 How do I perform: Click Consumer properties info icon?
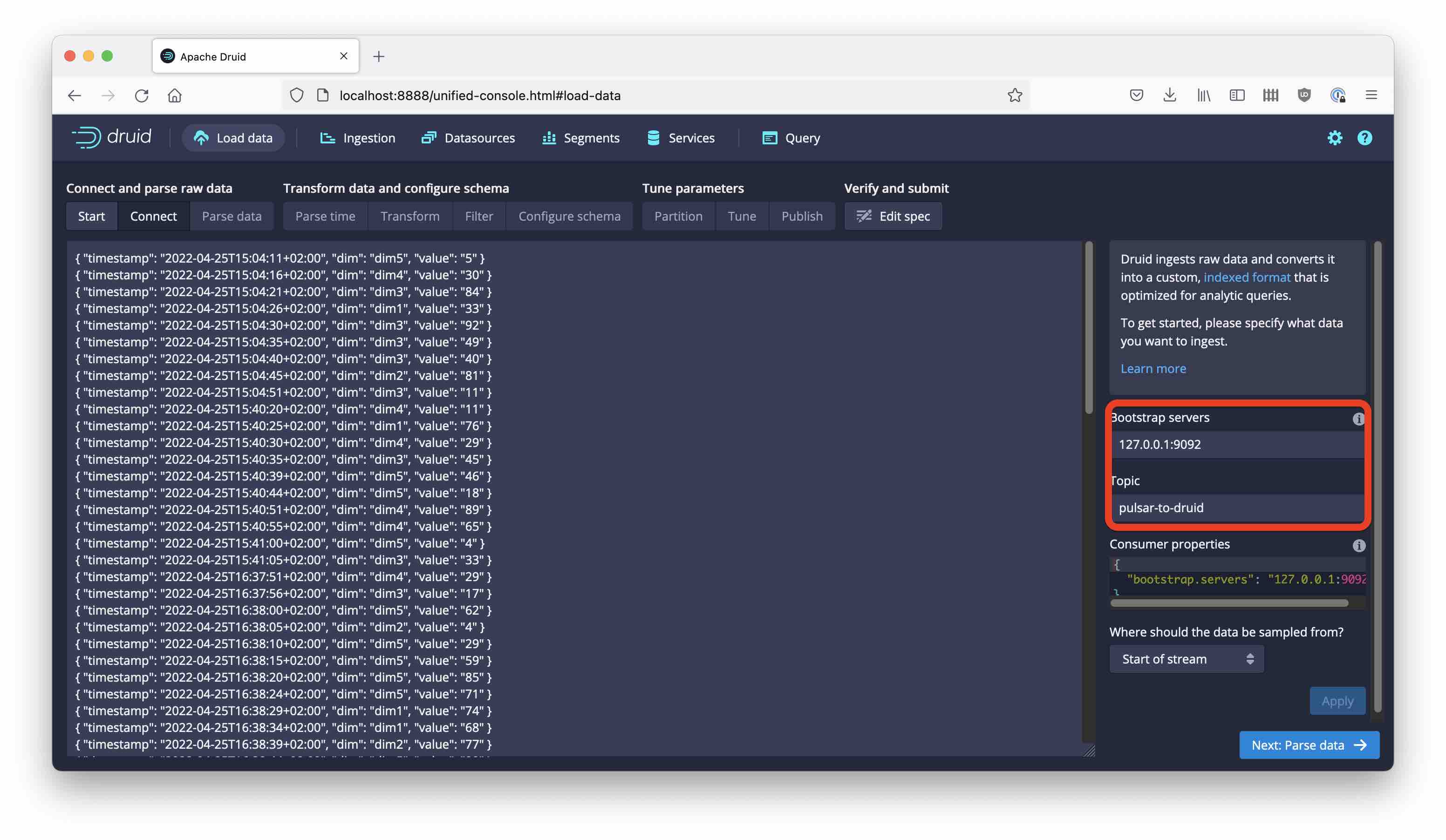coord(1358,545)
